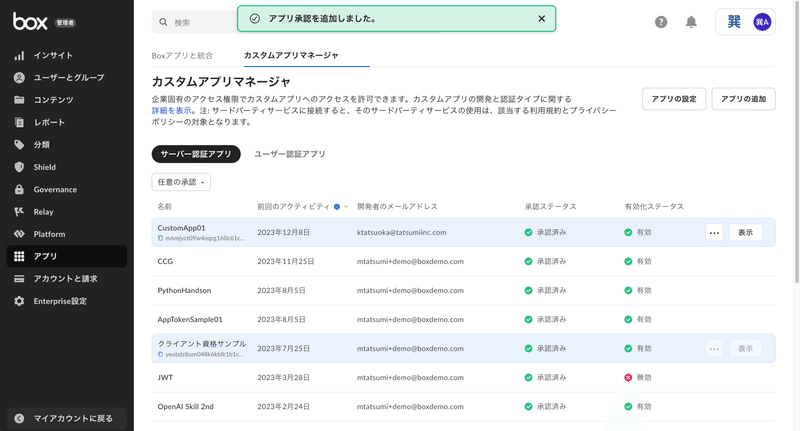The height and width of the screenshot is (431, 800).
Task: Click マイアカウントに戻る back button
Action: tap(66, 418)
